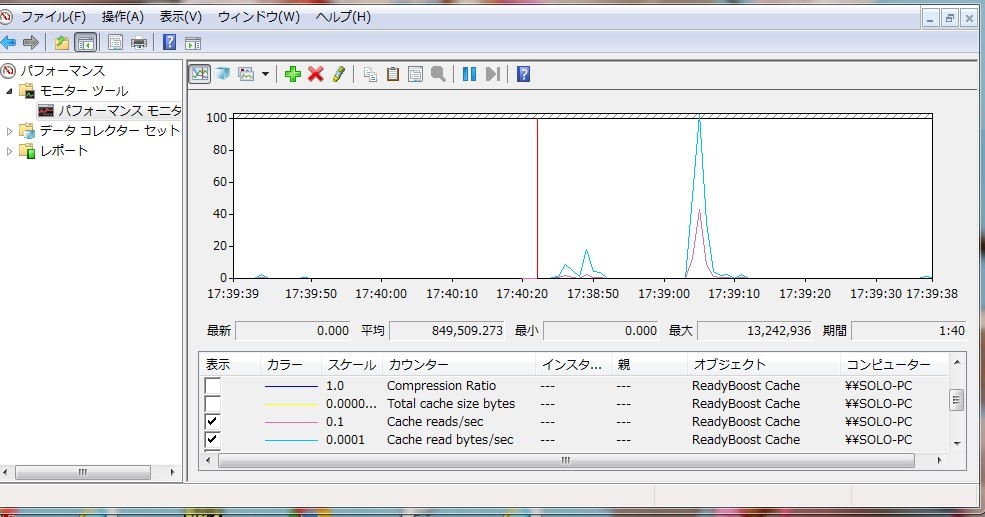Viewport: 985px width, 517px height.
Task: Click the オブジェクト column header
Action: pyautogui.click(x=728, y=365)
